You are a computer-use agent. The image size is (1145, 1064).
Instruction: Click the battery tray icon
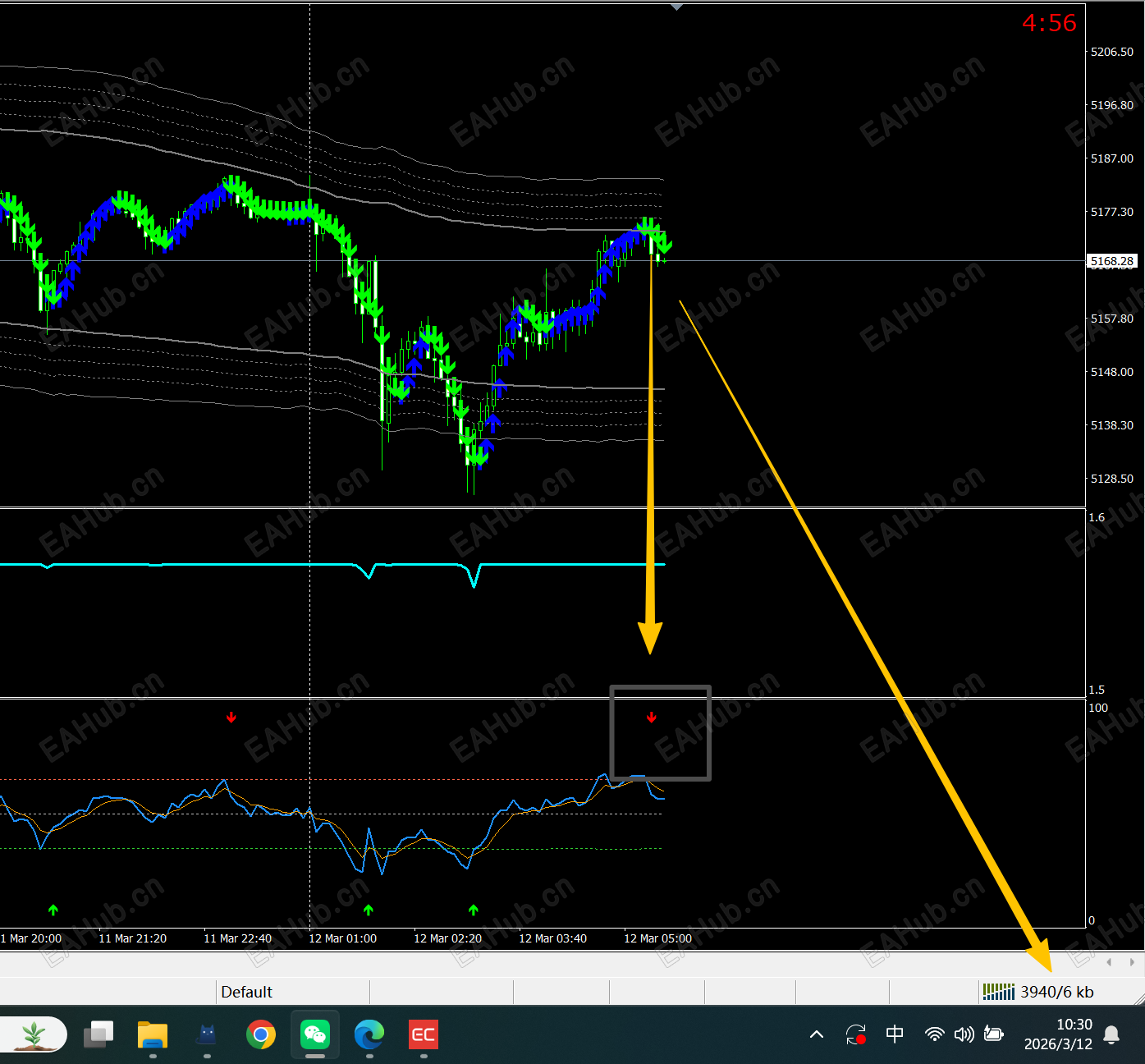(994, 1034)
